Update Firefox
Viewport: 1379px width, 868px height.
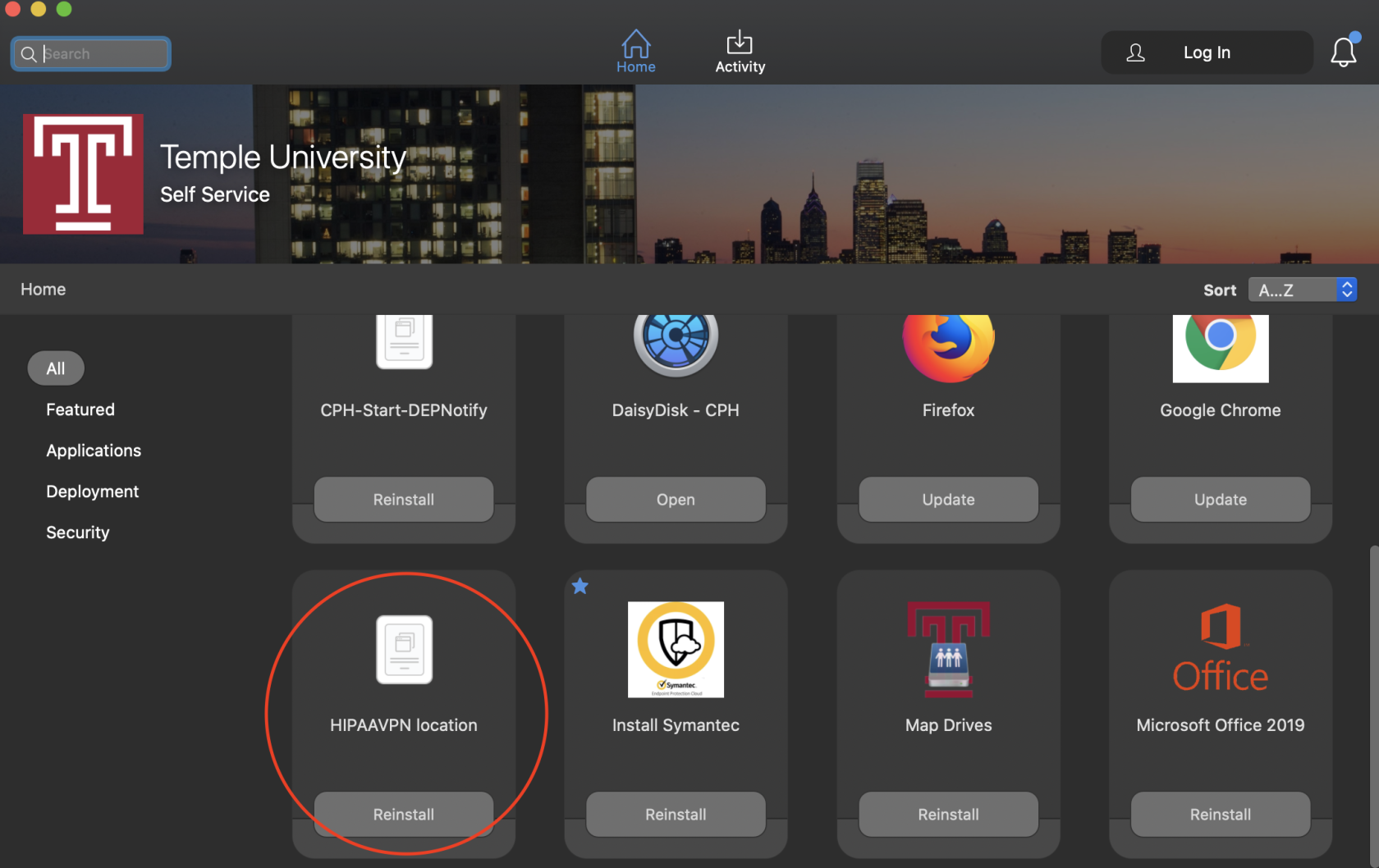[x=948, y=500]
